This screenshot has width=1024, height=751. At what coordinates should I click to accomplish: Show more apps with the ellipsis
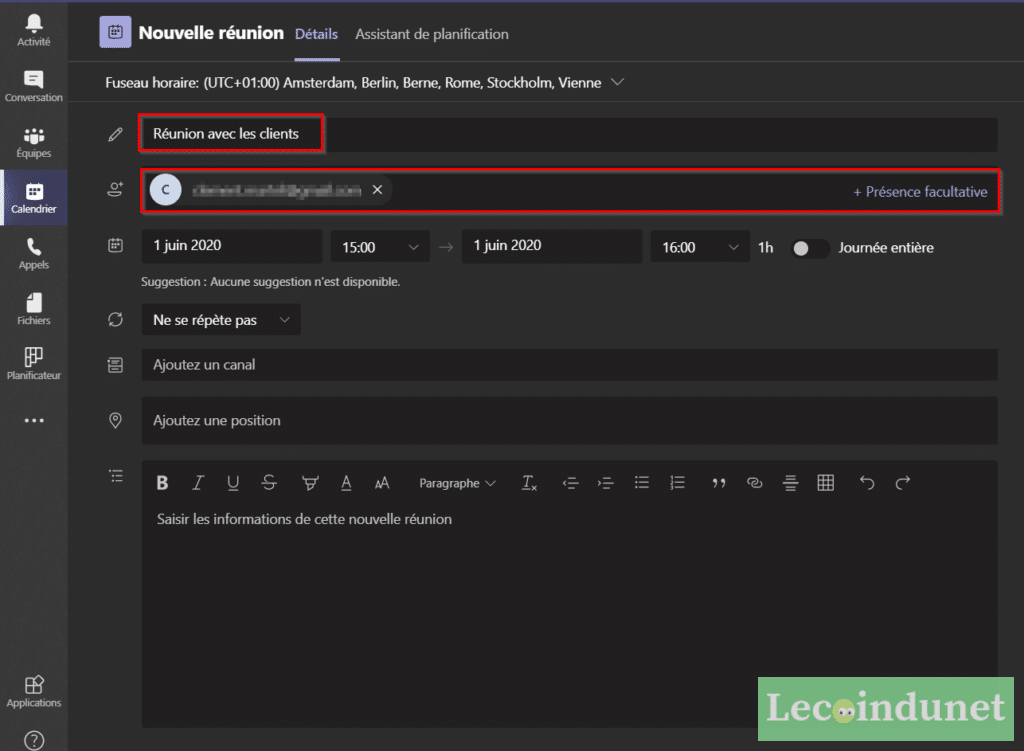(x=34, y=420)
